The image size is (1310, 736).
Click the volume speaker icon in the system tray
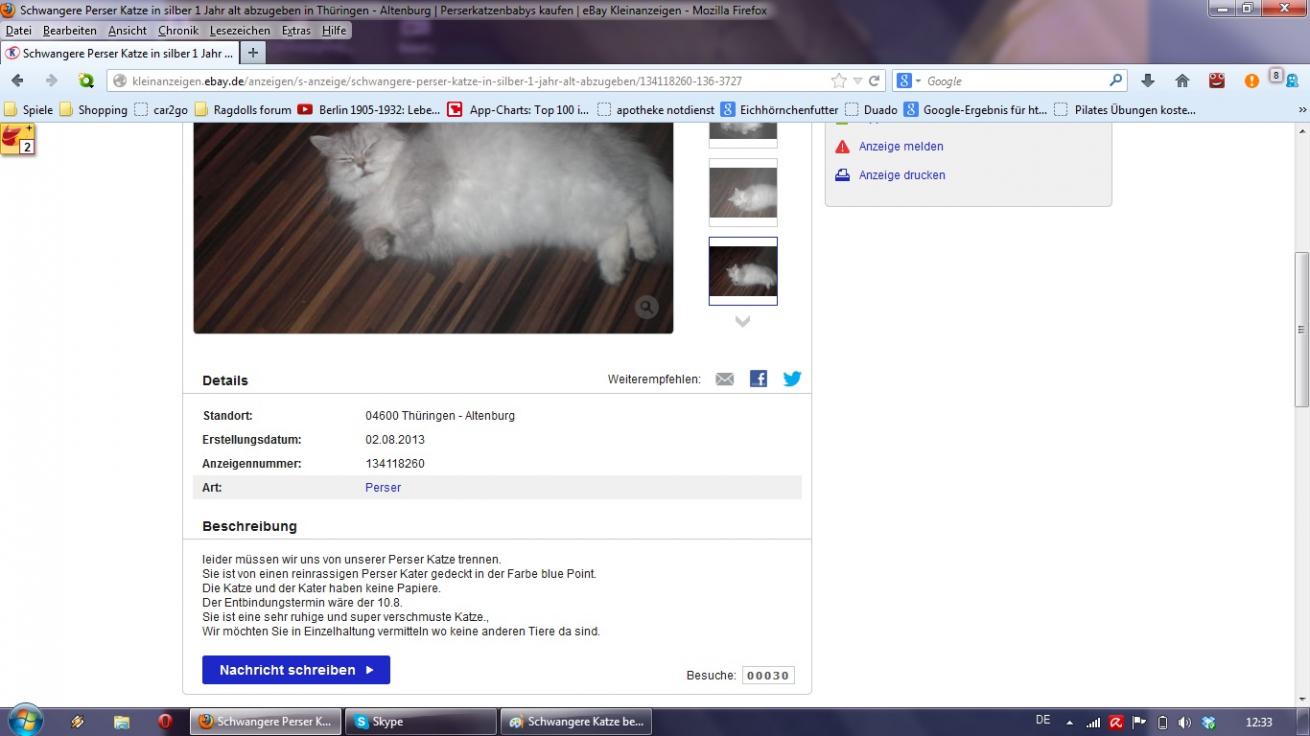click(x=1185, y=722)
